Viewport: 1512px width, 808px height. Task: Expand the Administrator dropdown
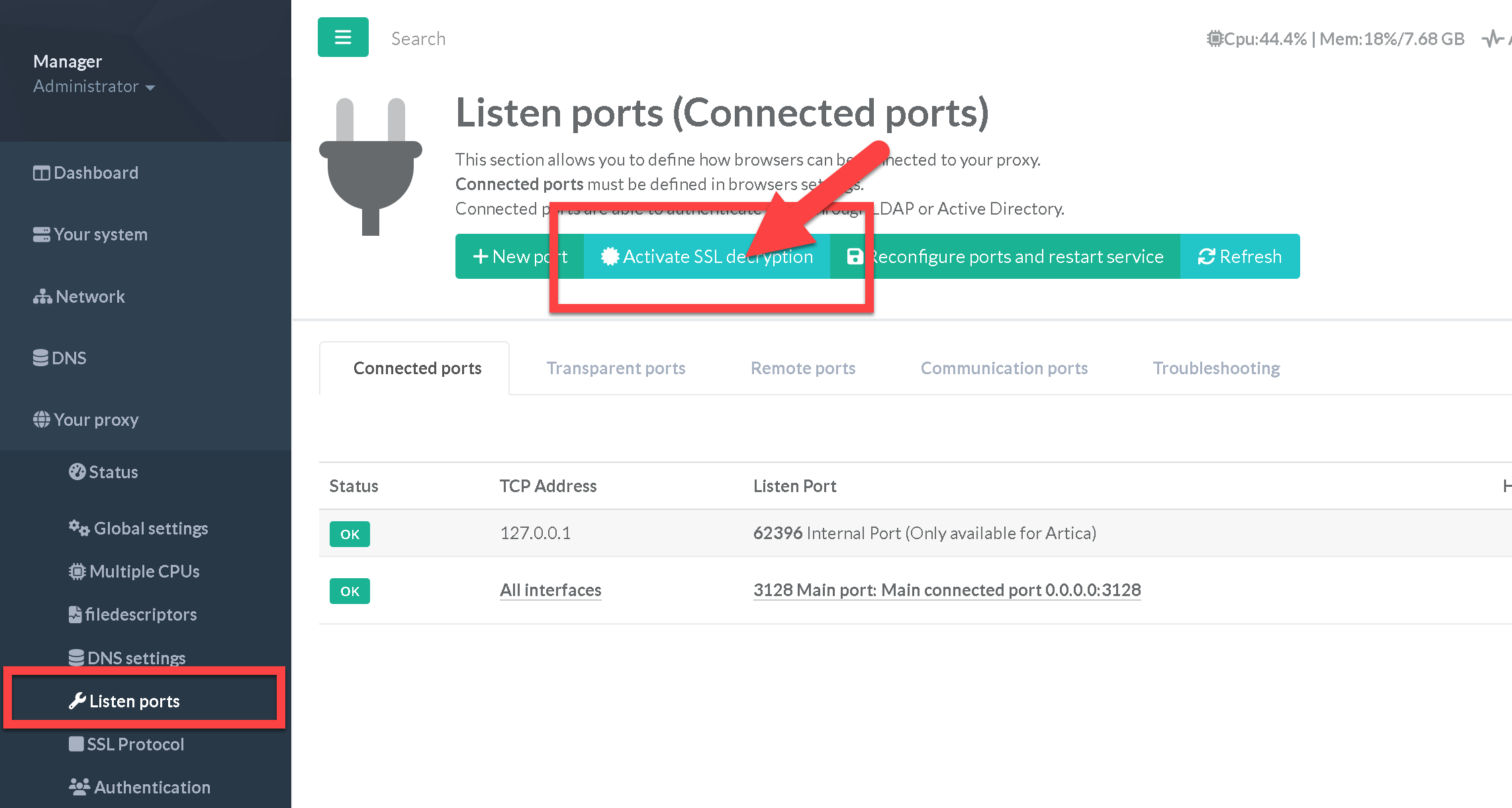coord(94,87)
